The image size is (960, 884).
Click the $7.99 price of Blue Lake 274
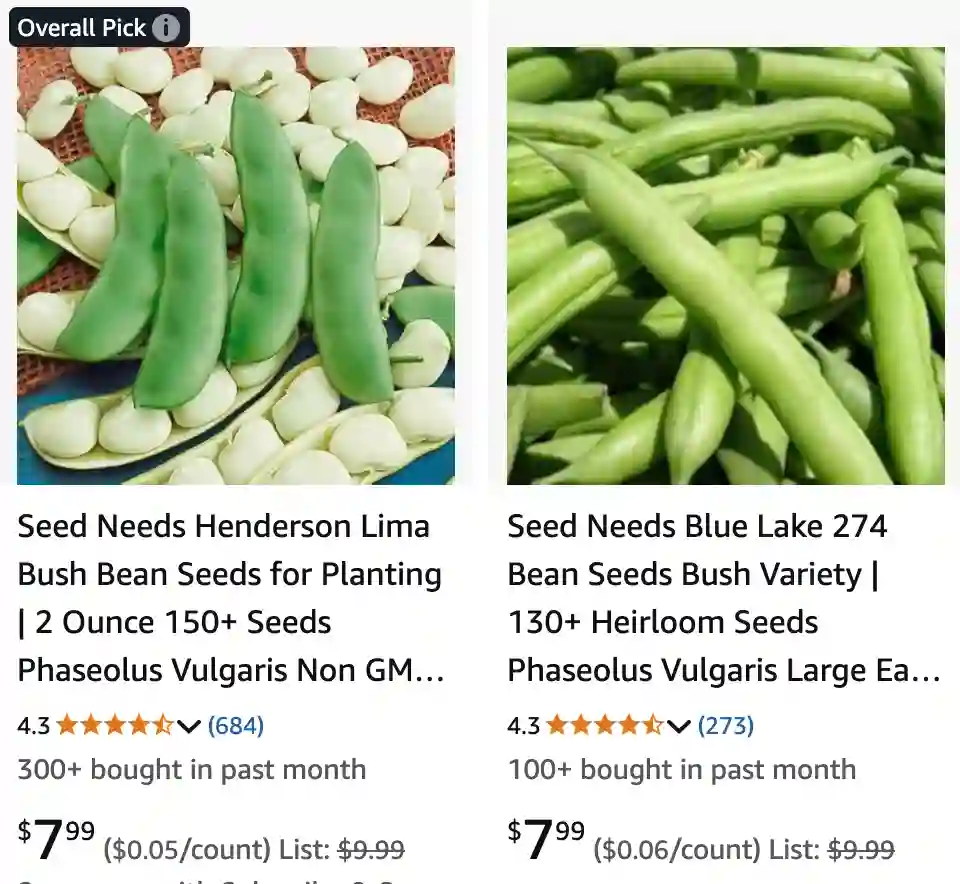[x=540, y=838]
